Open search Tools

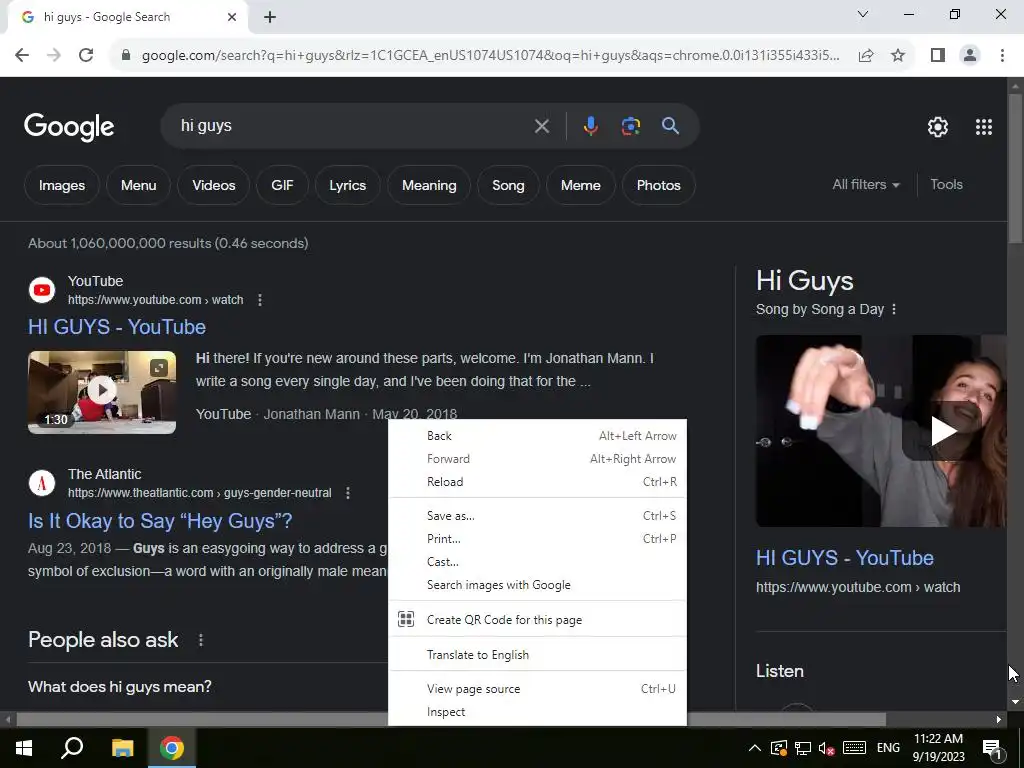tap(946, 185)
